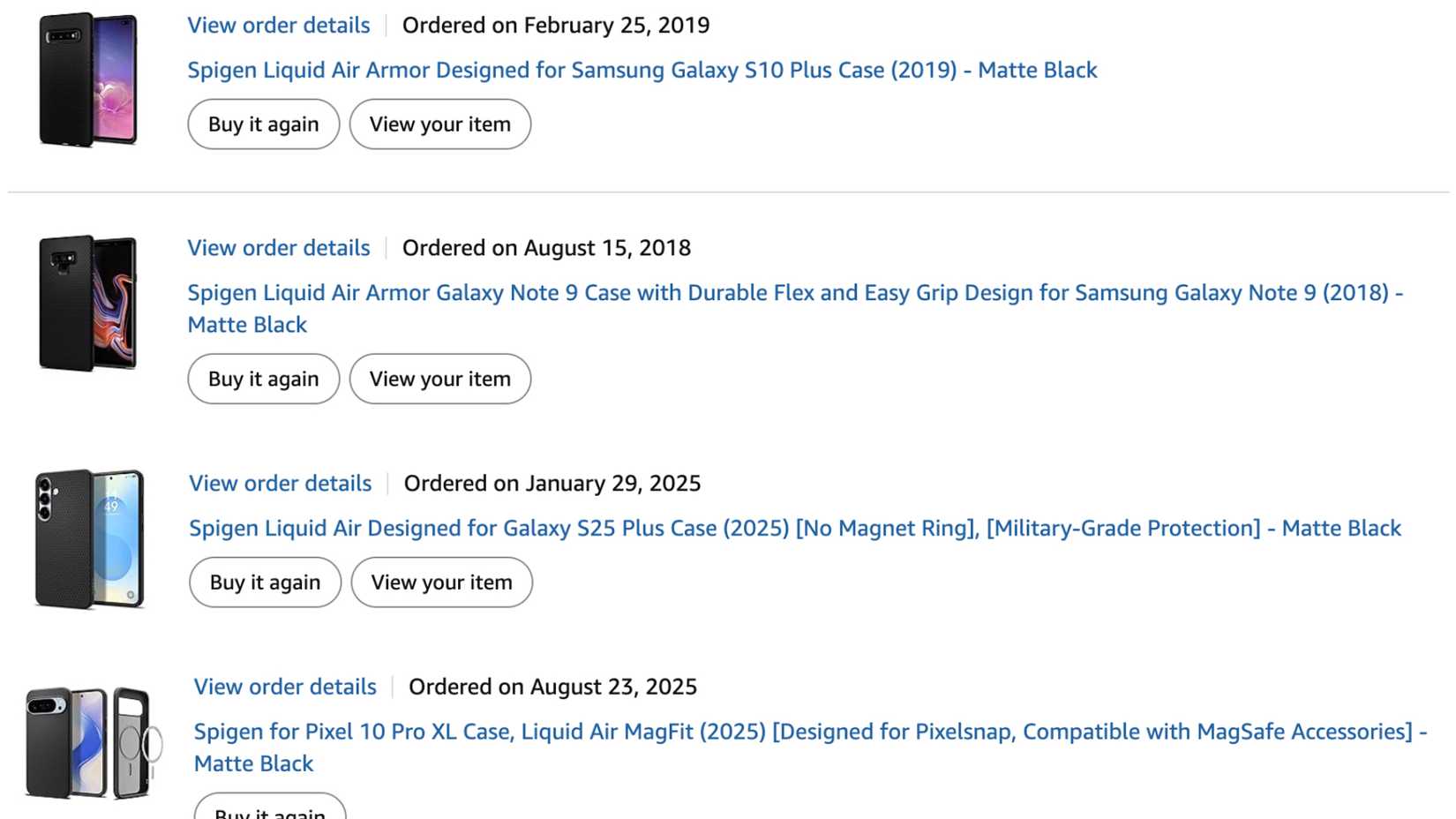The width and height of the screenshot is (1456, 819).
Task: Buy the Pixel 10 Pro XL case again
Action: point(270,810)
